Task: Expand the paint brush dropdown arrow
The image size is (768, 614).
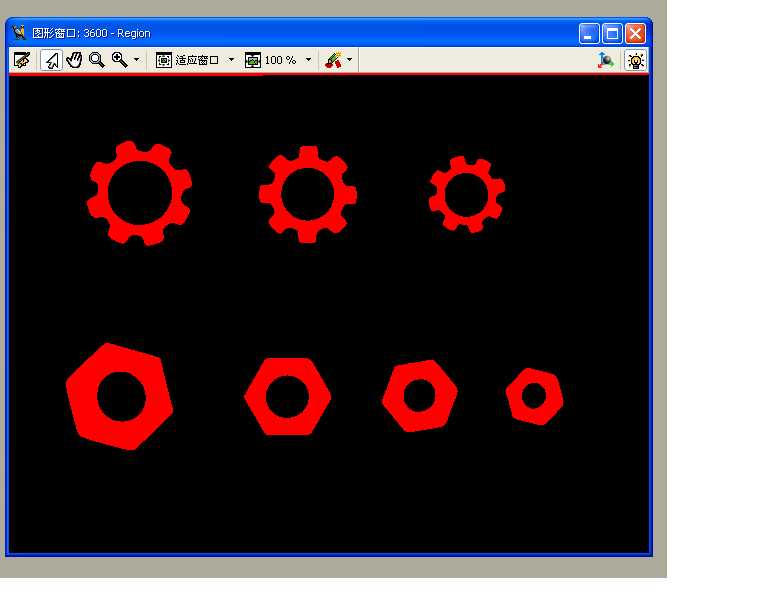Action: pos(349,60)
